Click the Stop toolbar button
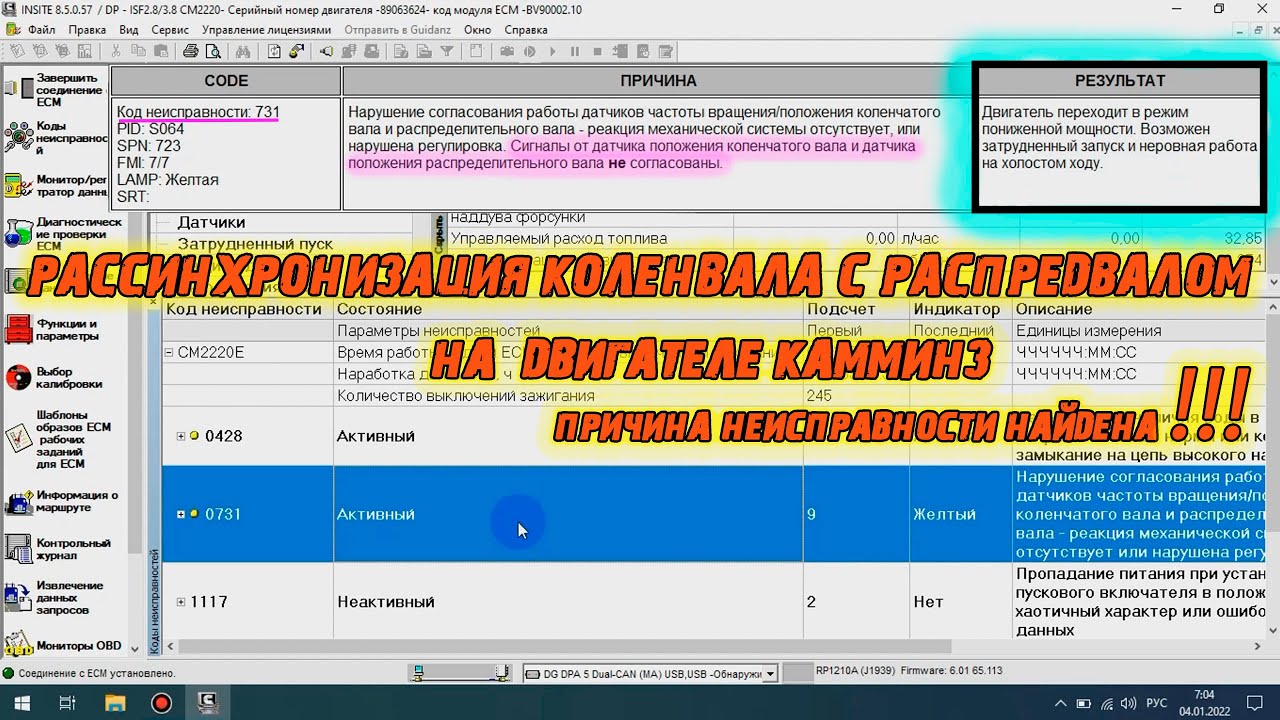Screen dimensions: 1280x720 (x=597, y=51)
